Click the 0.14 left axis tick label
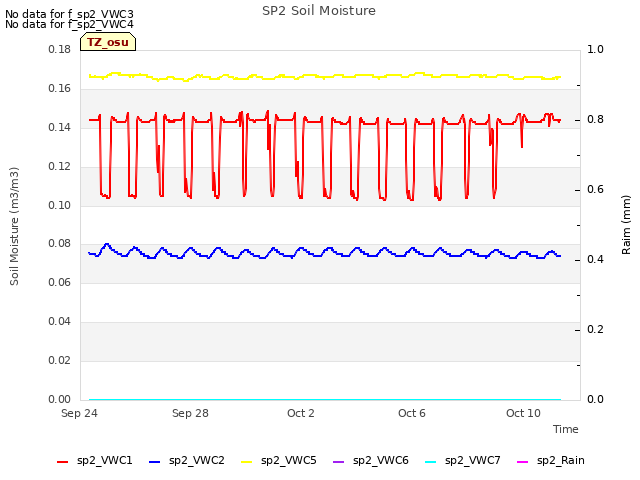Image resolution: width=640 pixels, height=480 pixels. point(59,128)
